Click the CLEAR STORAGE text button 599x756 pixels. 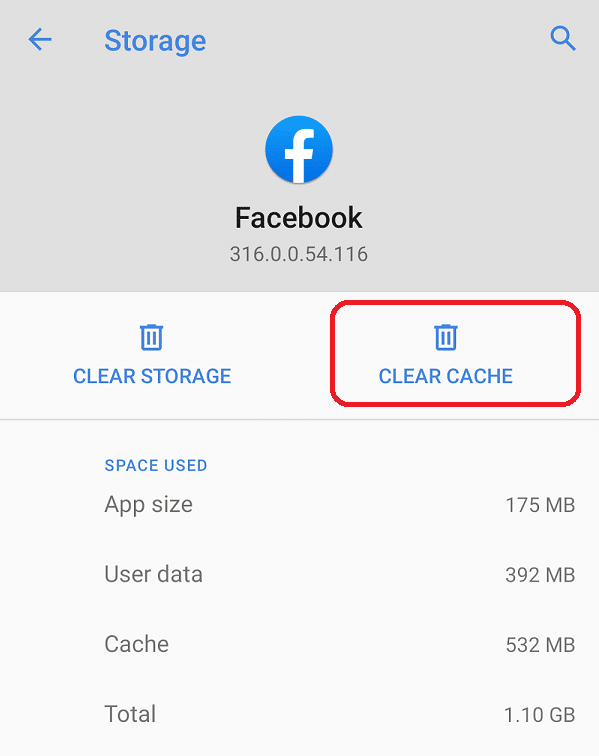pyautogui.click(x=152, y=376)
